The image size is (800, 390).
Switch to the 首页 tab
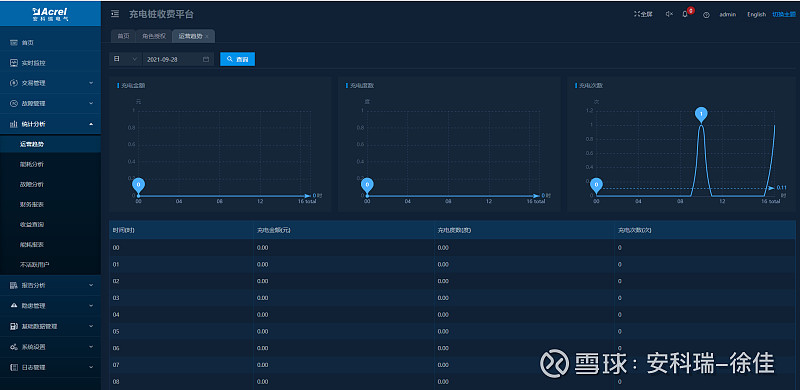pos(123,36)
